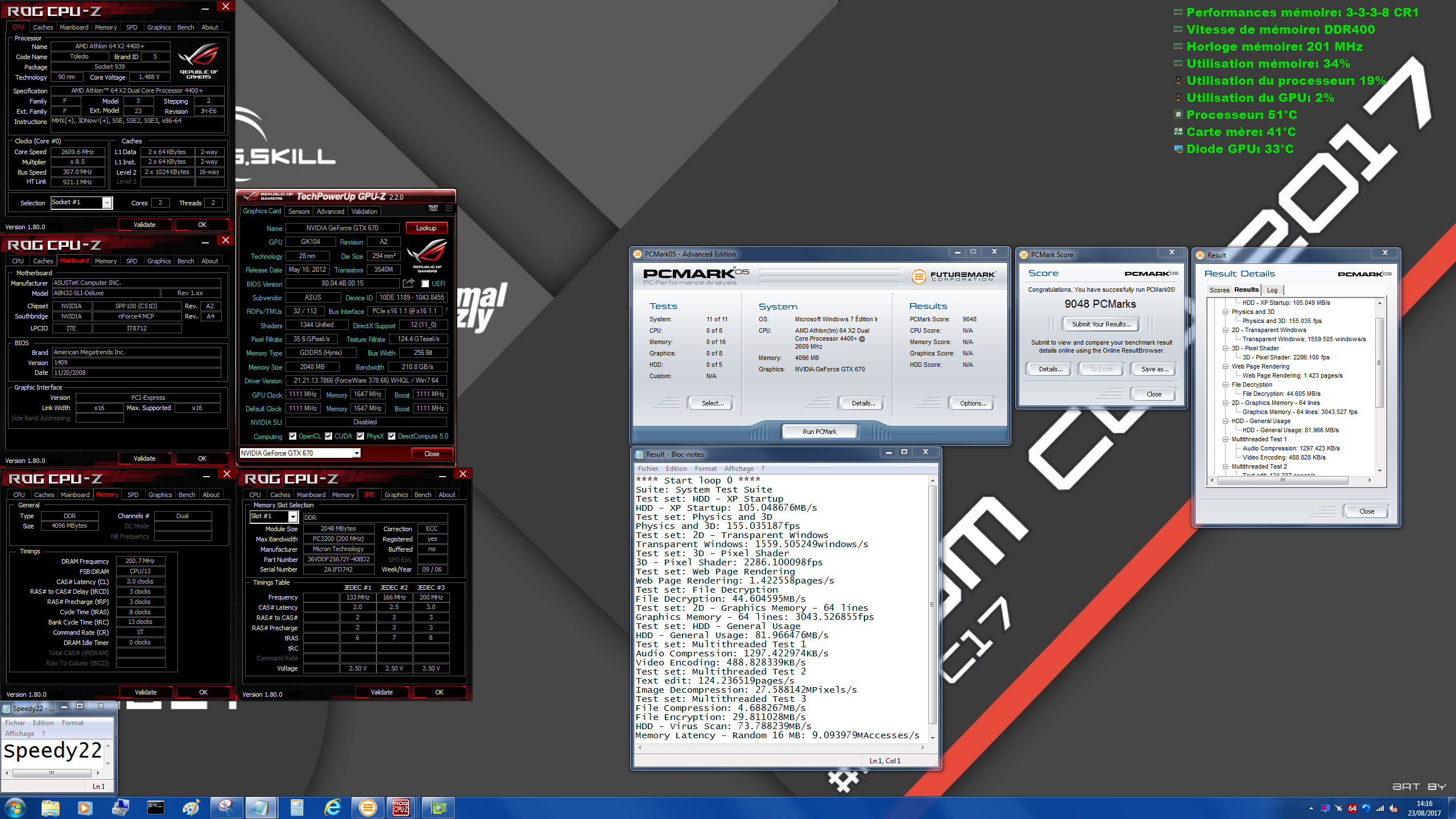
Task: Click the Speedy22 notepad horizontal scrollbar
Action: click(x=52, y=773)
